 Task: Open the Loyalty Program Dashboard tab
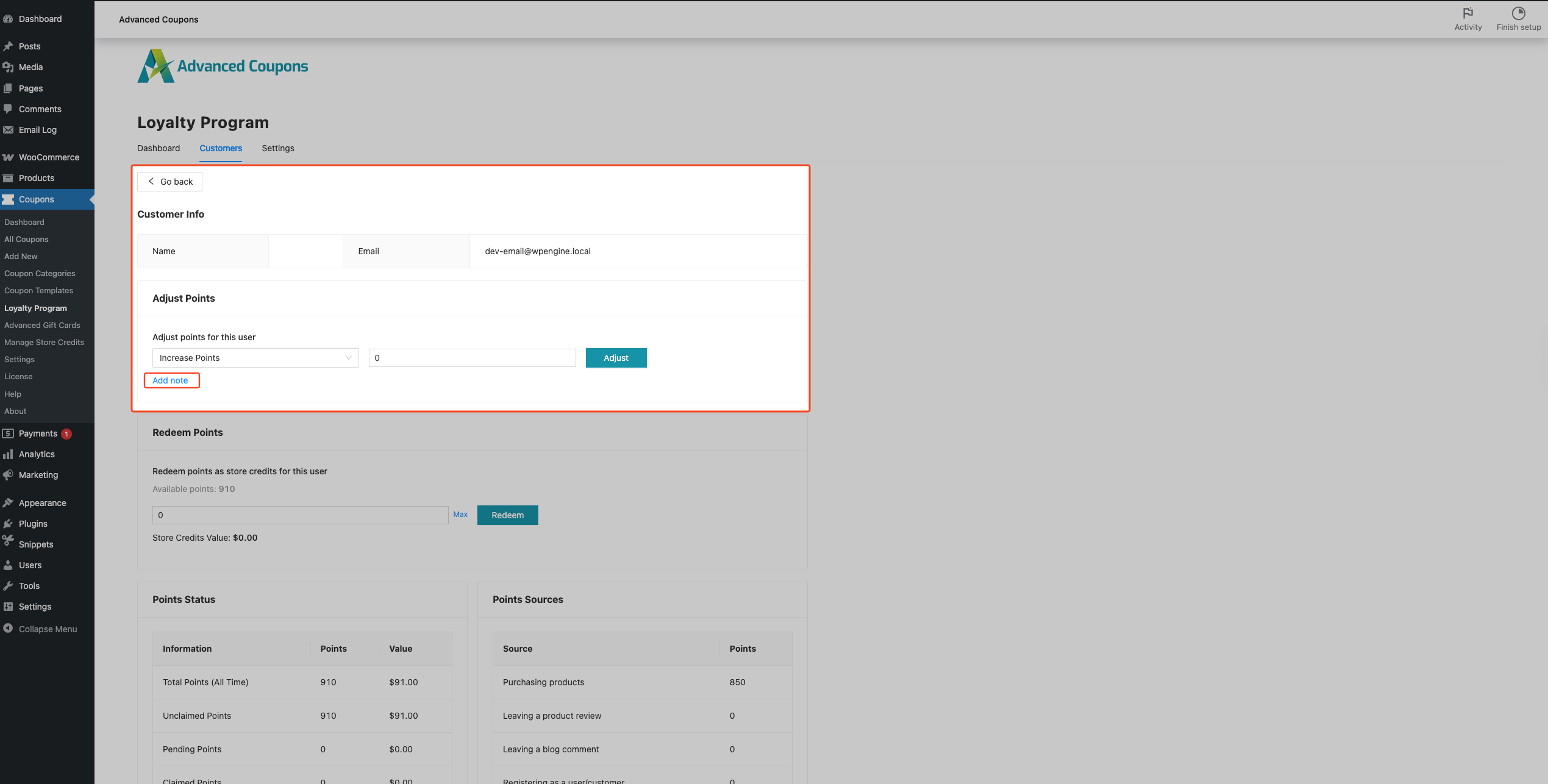[x=159, y=148]
